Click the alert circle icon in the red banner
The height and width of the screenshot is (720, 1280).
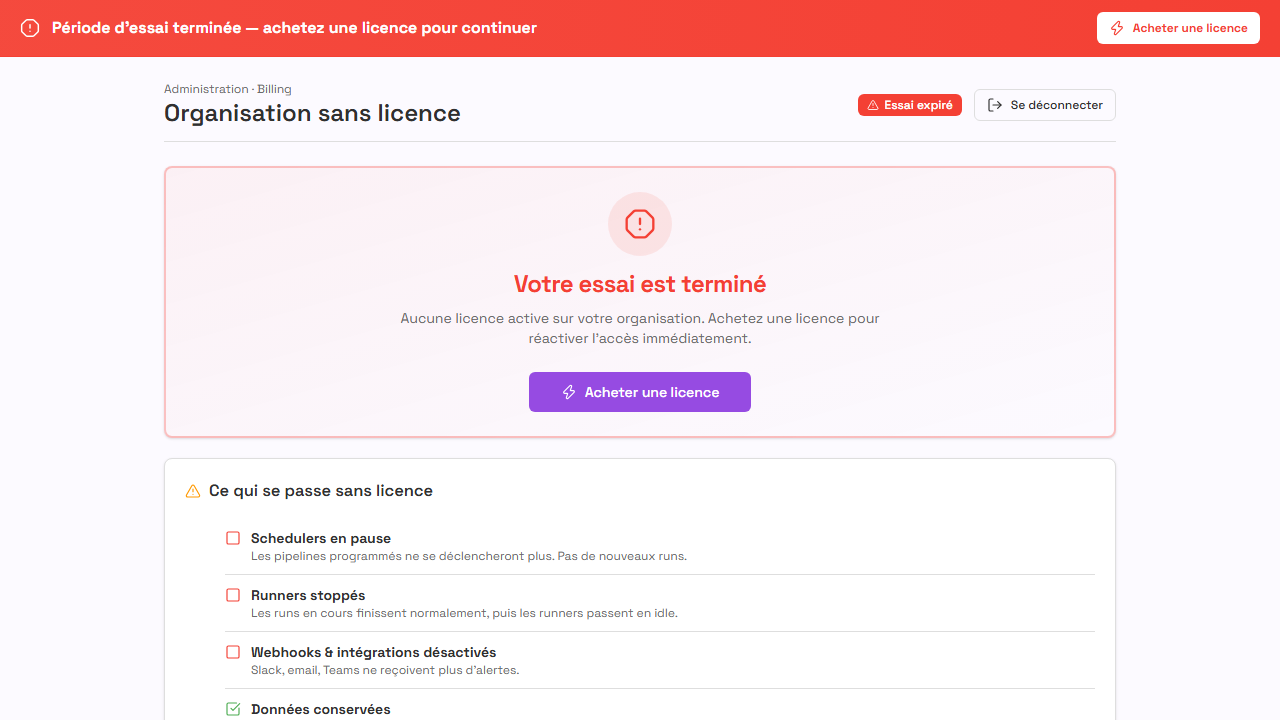pos(30,28)
